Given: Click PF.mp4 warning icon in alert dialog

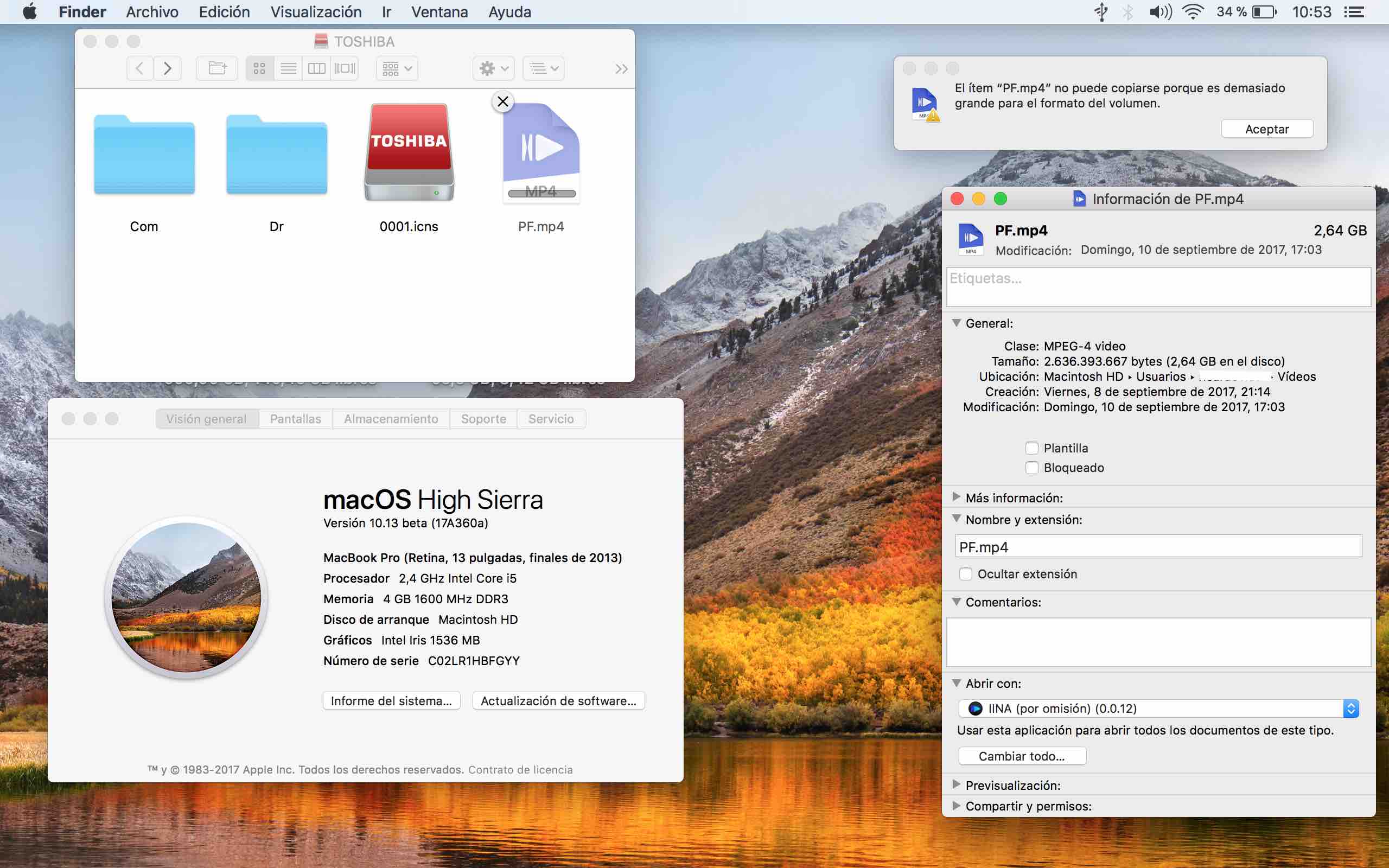Looking at the screenshot, I should pos(925,105).
